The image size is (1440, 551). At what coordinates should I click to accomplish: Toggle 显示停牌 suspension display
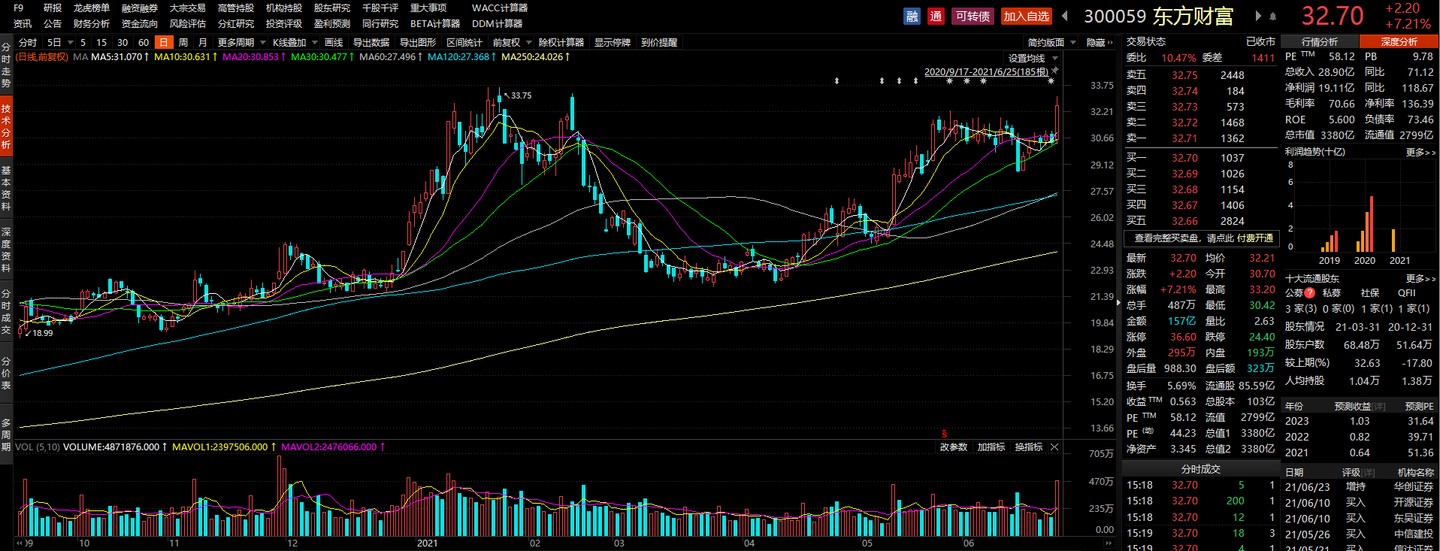click(612, 42)
